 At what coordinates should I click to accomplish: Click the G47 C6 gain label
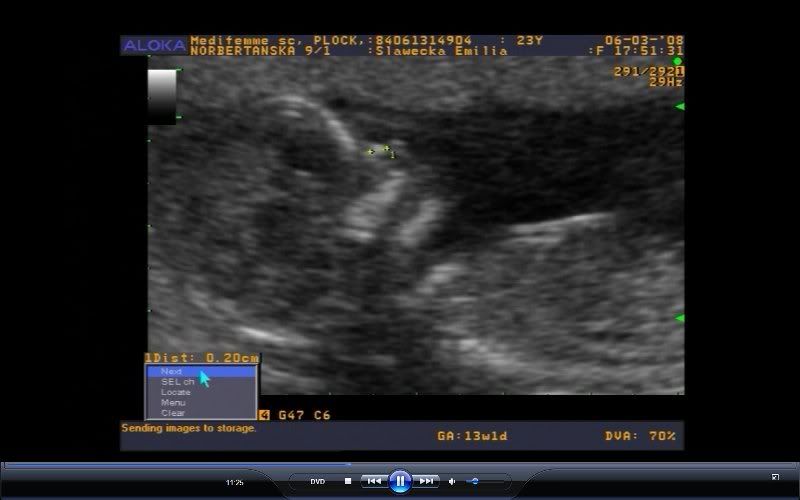coord(304,415)
